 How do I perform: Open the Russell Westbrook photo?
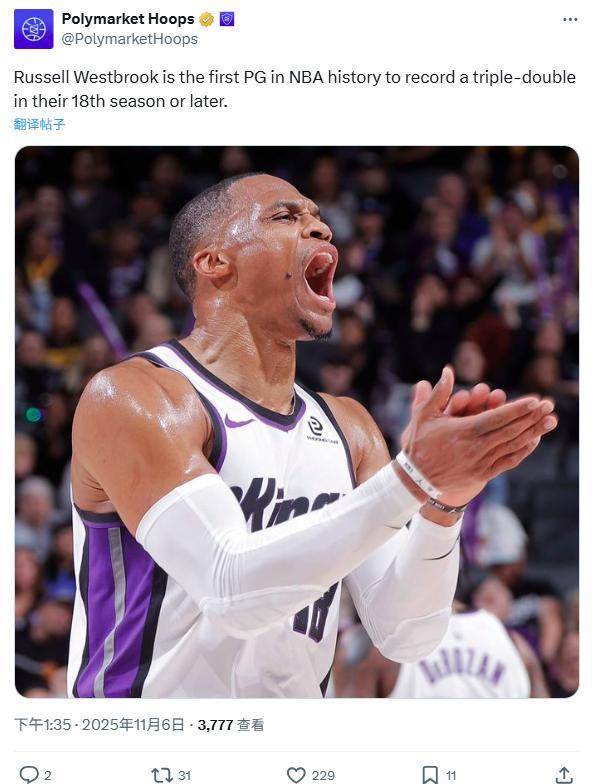(x=296, y=422)
